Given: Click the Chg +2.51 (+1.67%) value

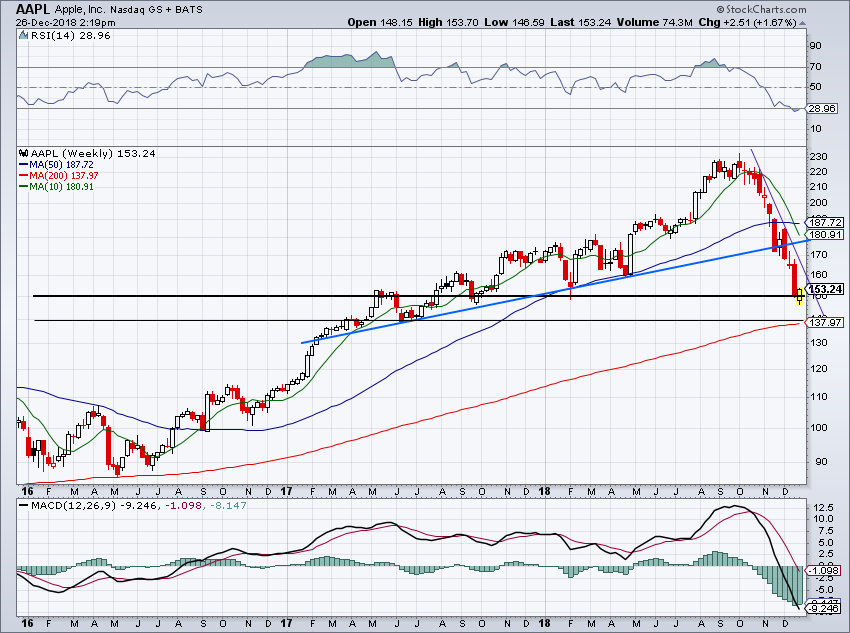Looking at the screenshot, I should click(x=746, y=22).
